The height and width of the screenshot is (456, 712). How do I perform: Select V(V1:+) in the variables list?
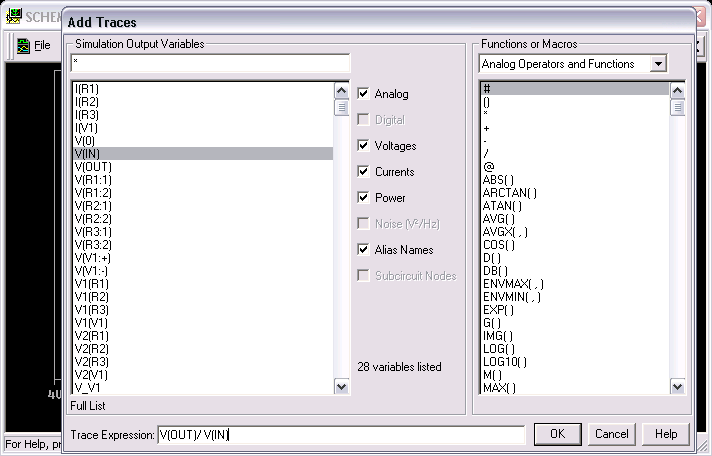click(x=203, y=258)
